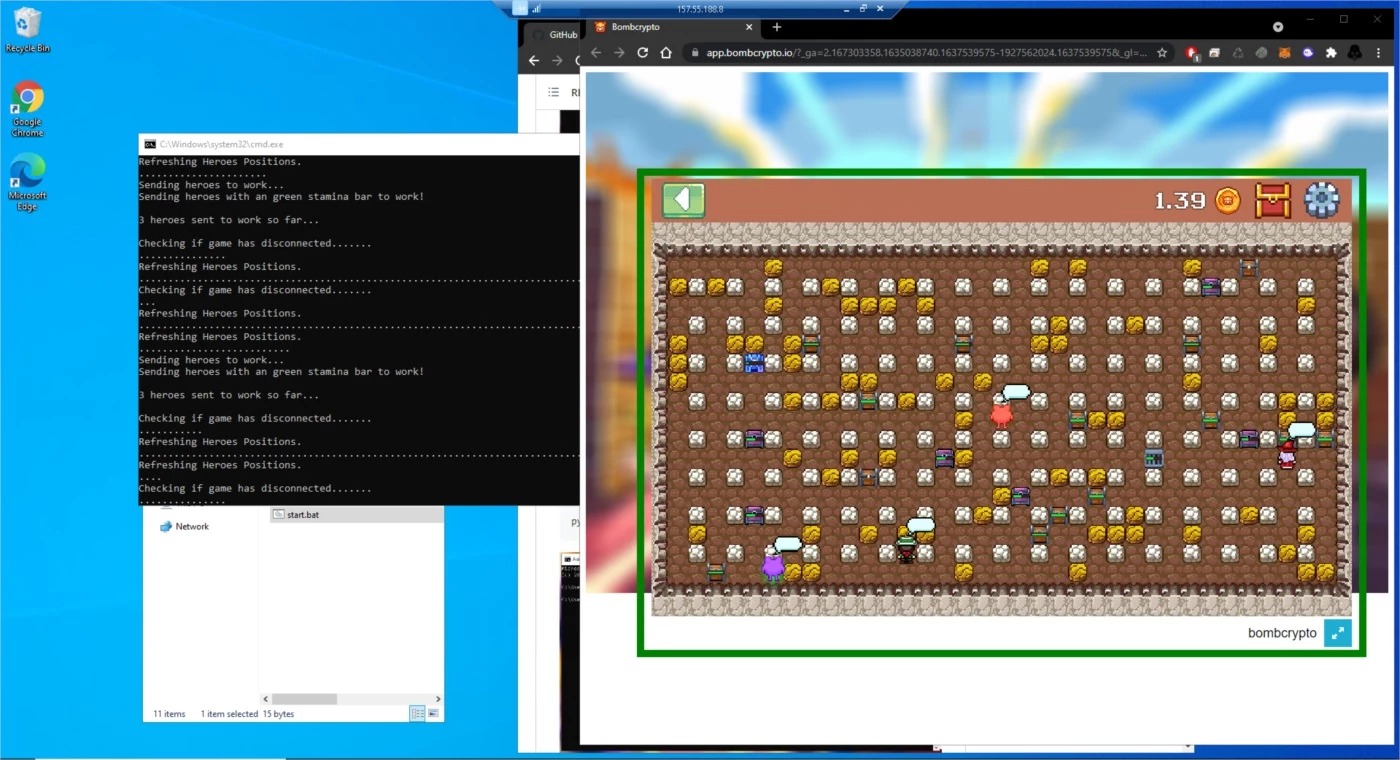Open the Chrome Extensions puzzle menu
Viewport: 1400px width, 760px height.
click(x=1331, y=53)
